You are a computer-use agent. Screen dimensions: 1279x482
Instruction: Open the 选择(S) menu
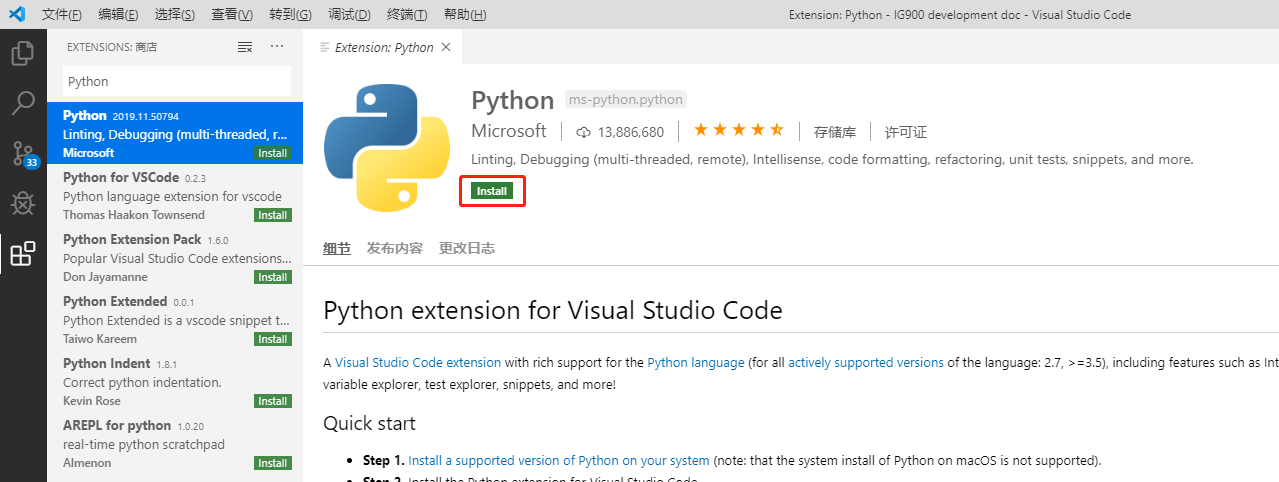(175, 14)
